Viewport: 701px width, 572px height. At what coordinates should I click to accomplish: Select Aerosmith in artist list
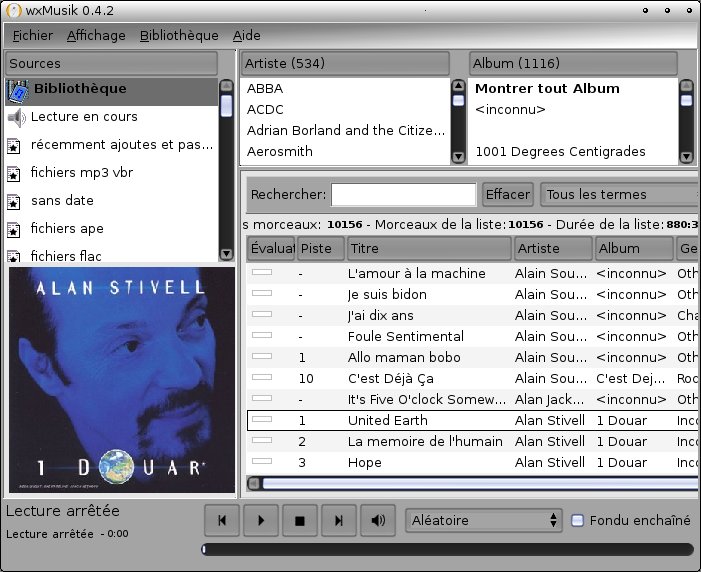(x=345, y=152)
